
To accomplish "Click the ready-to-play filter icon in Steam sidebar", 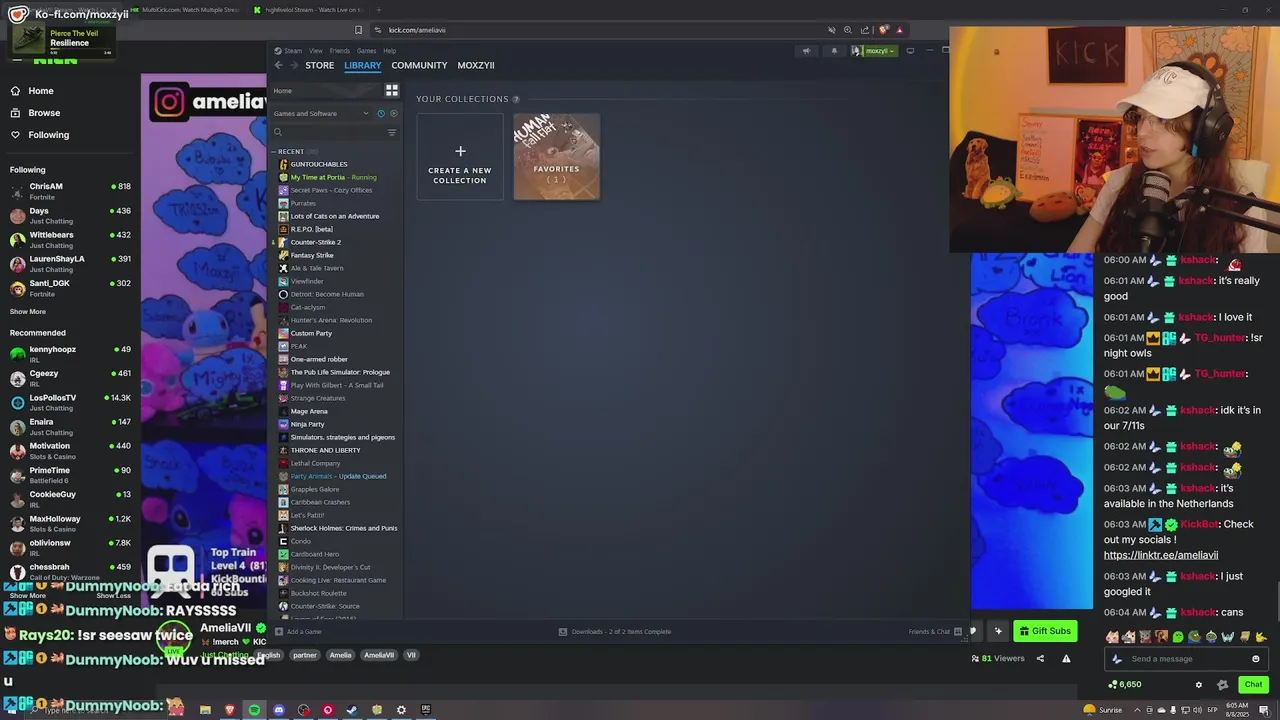I will click(393, 113).
